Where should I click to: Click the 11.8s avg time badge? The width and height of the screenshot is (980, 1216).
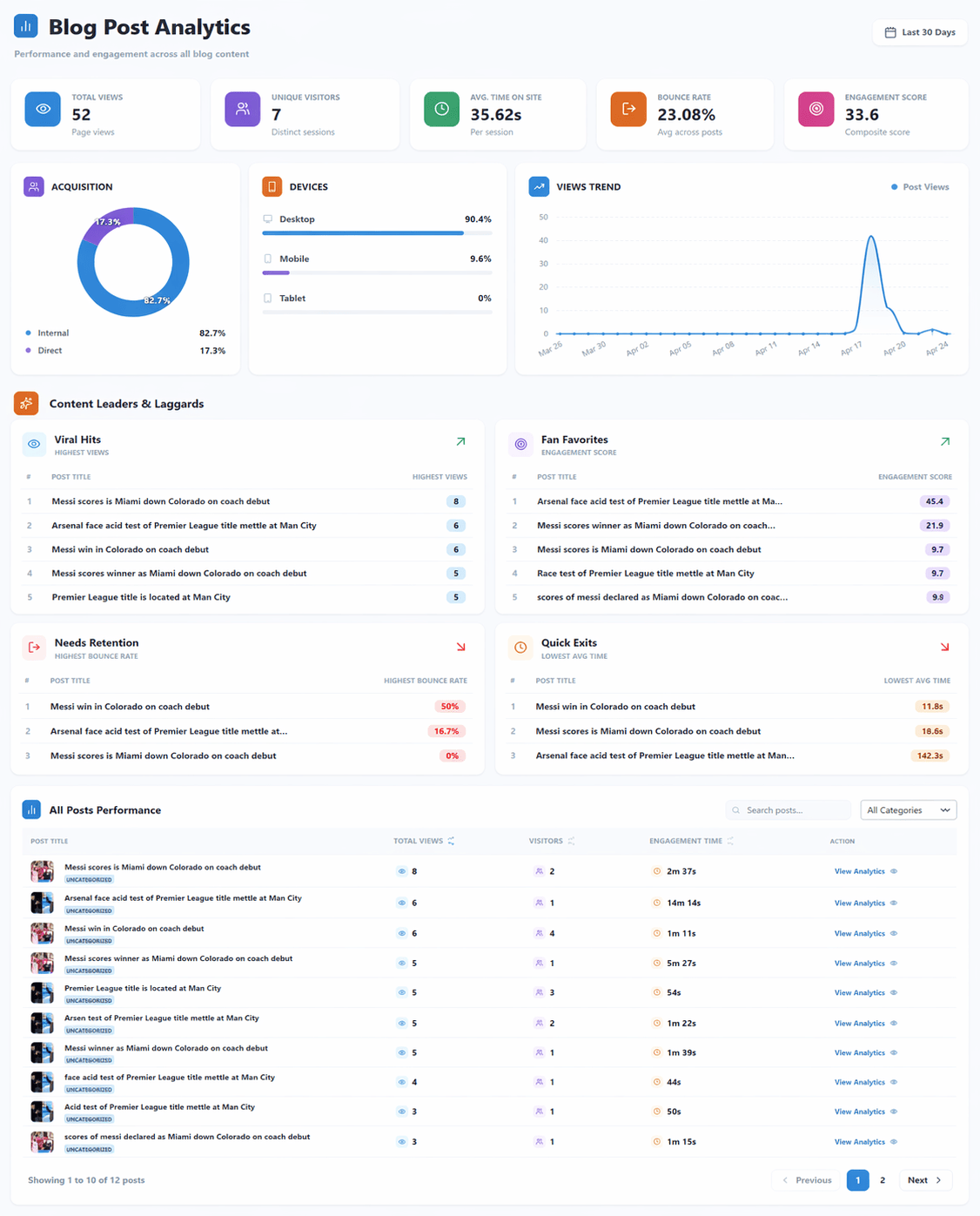[x=932, y=707]
